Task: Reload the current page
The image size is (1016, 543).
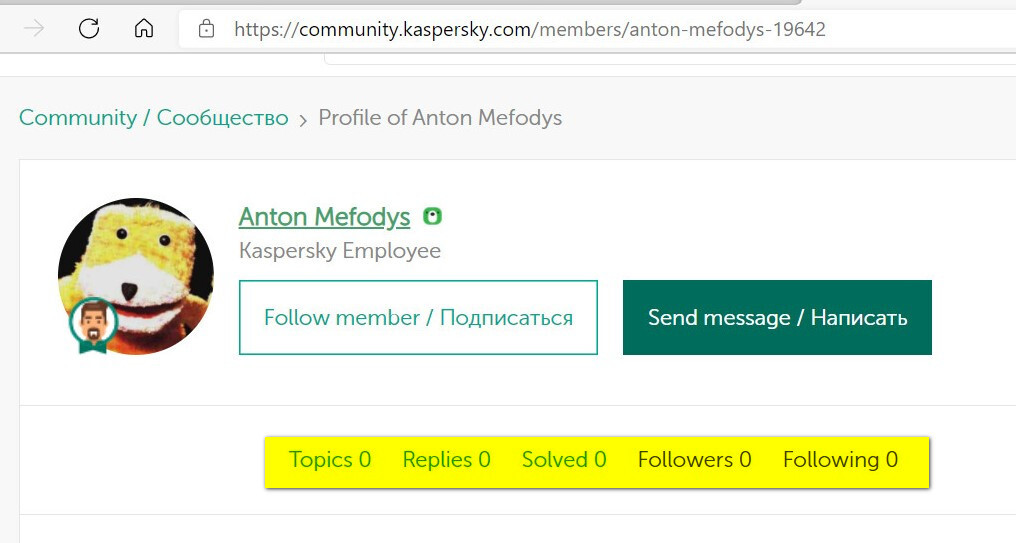Action: pyautogui.click(x=89, y=29)
